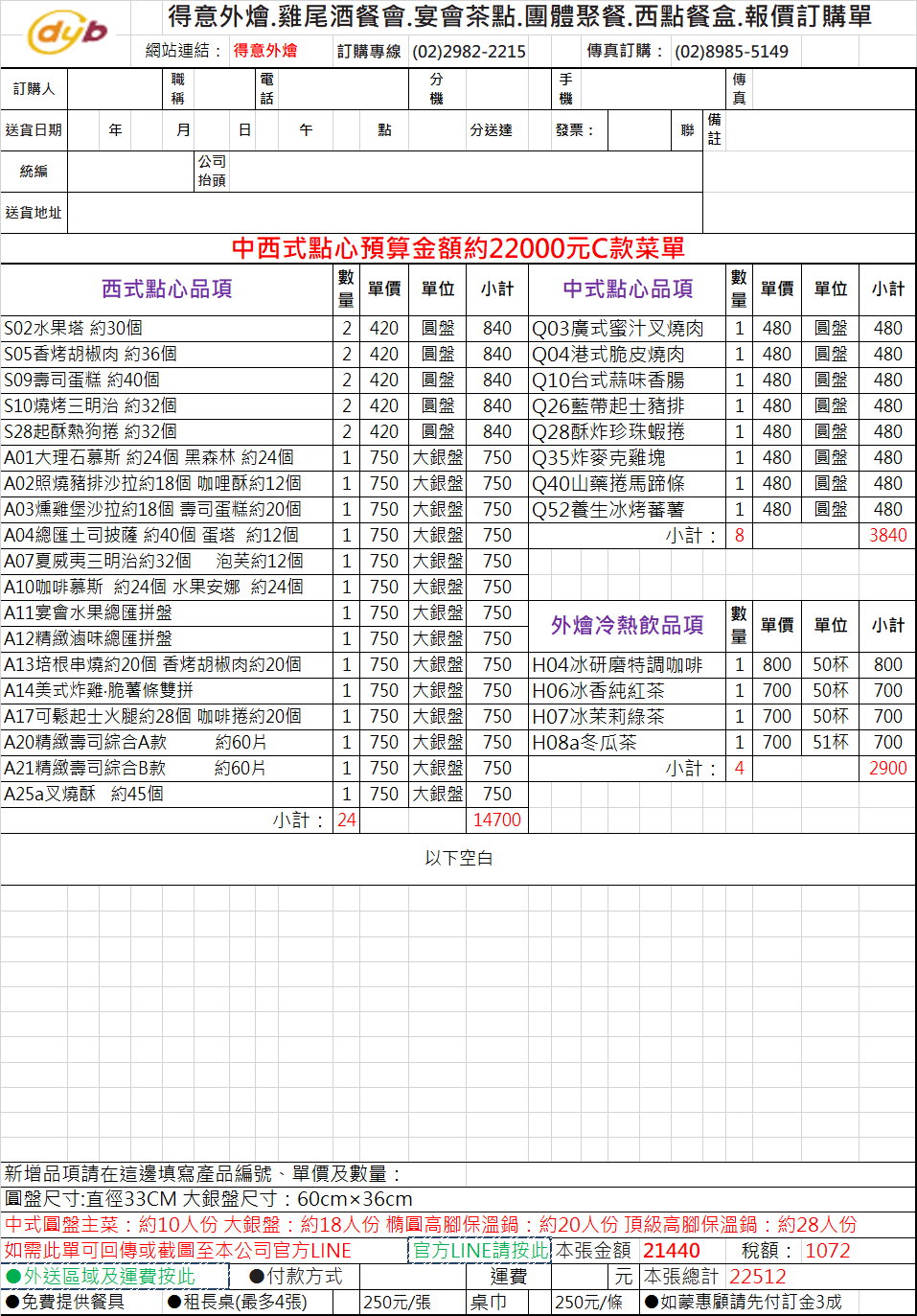The width and height of the screenshot is (917, 1316).
Task: Click the 本張總計 22512 total cell
Action: tap(757, 1277)
